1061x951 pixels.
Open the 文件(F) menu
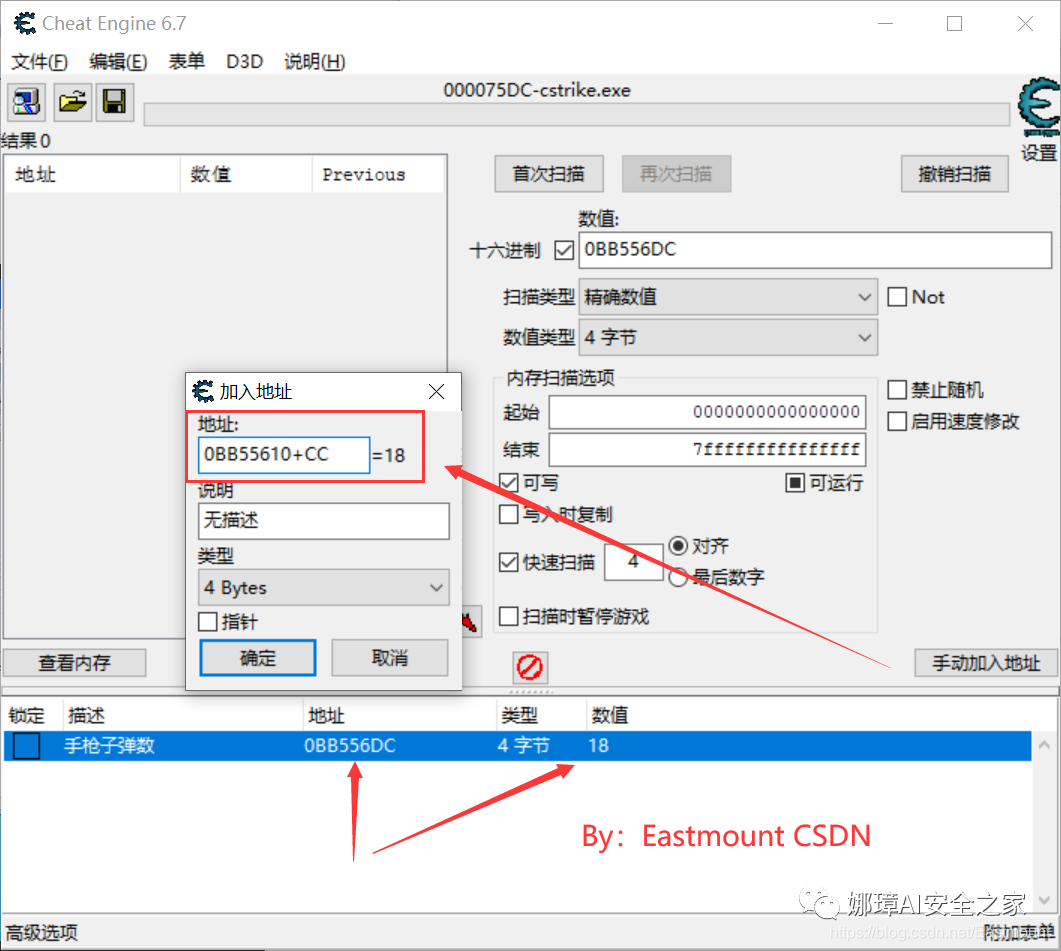pos(39,62)
